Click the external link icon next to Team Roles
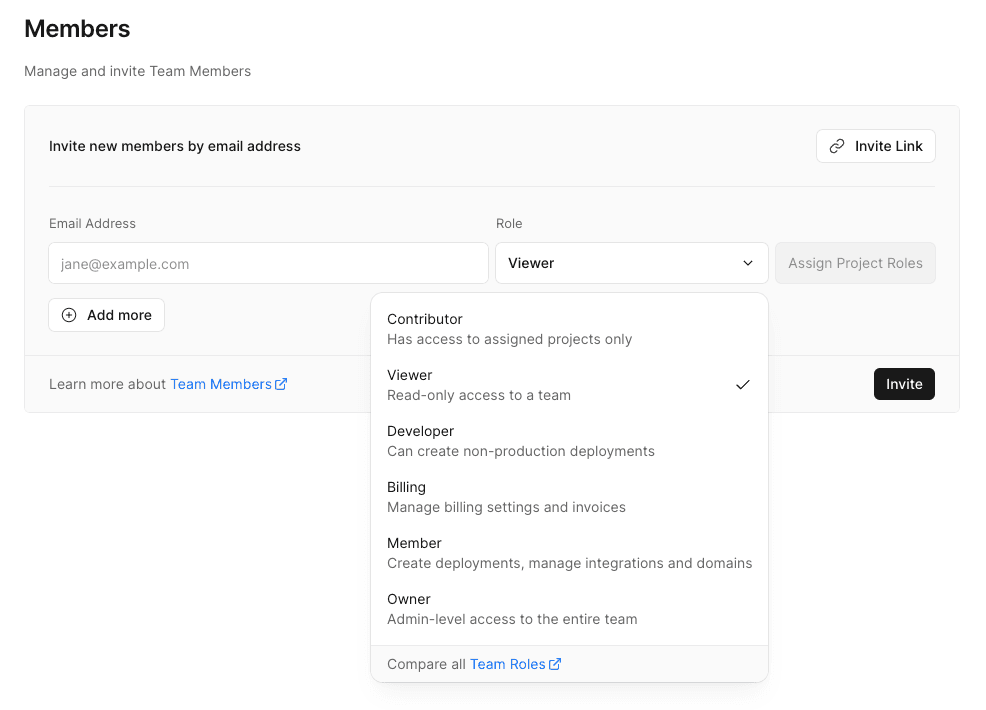 [556, 663]
